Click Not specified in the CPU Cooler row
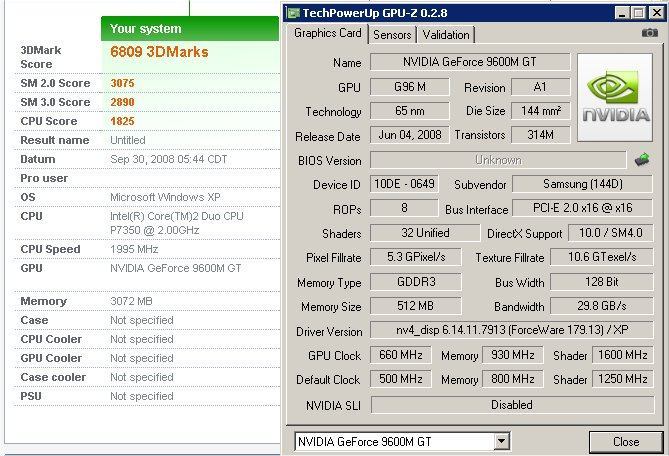 coord(142,339)
